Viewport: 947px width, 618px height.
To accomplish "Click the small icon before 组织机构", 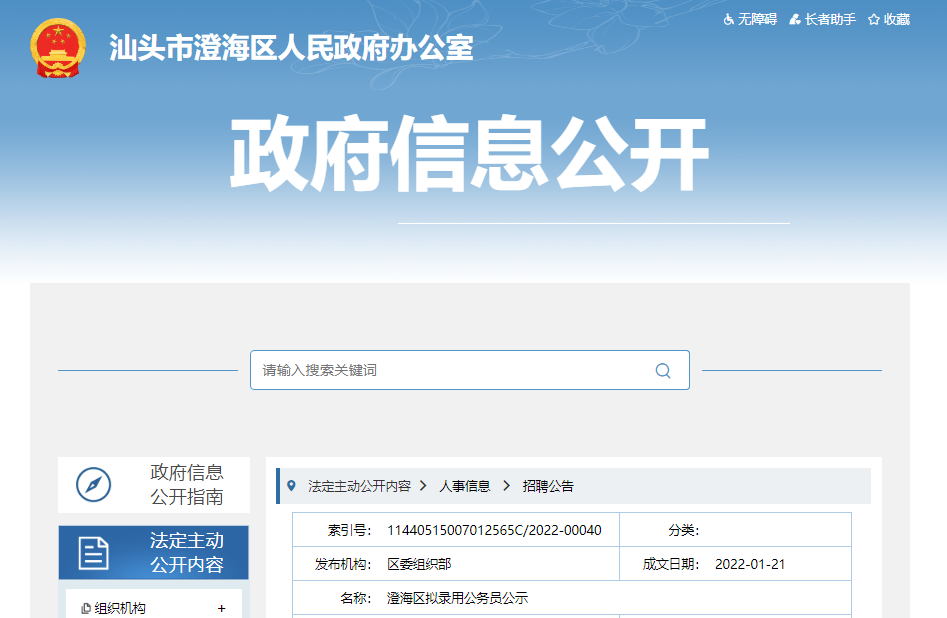I will point(86,608).
